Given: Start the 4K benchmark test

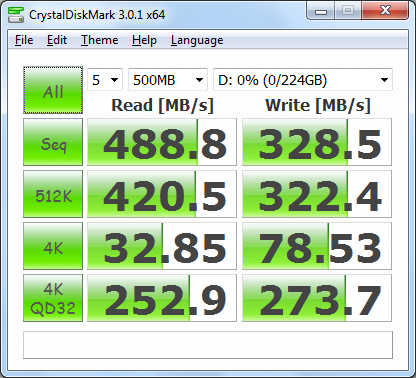Looking at the screenshot, I should [x=53, y=246].
